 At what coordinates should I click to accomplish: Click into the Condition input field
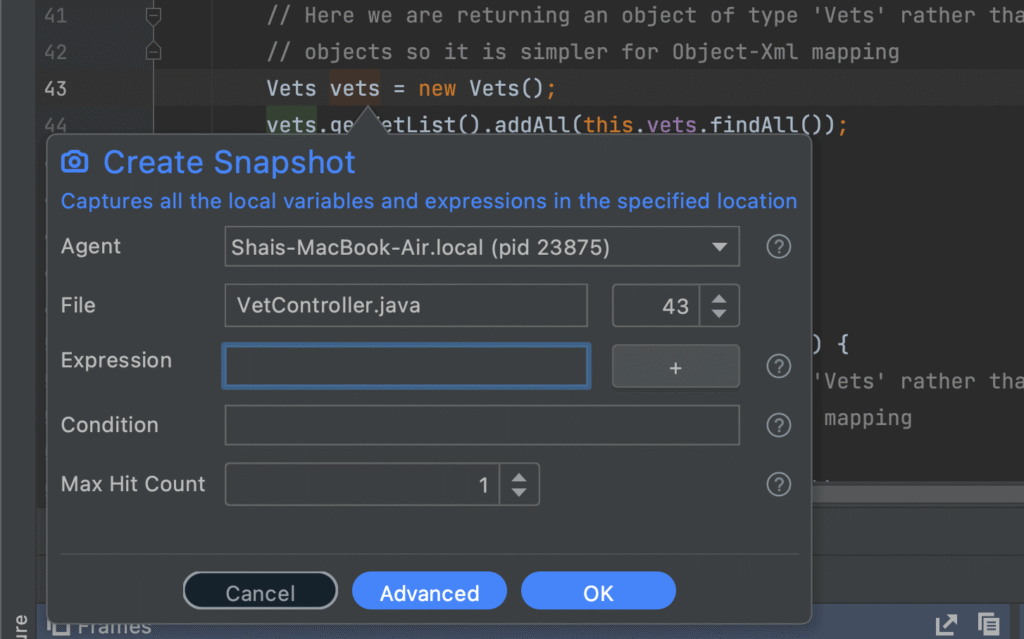[x=481, y=425]
